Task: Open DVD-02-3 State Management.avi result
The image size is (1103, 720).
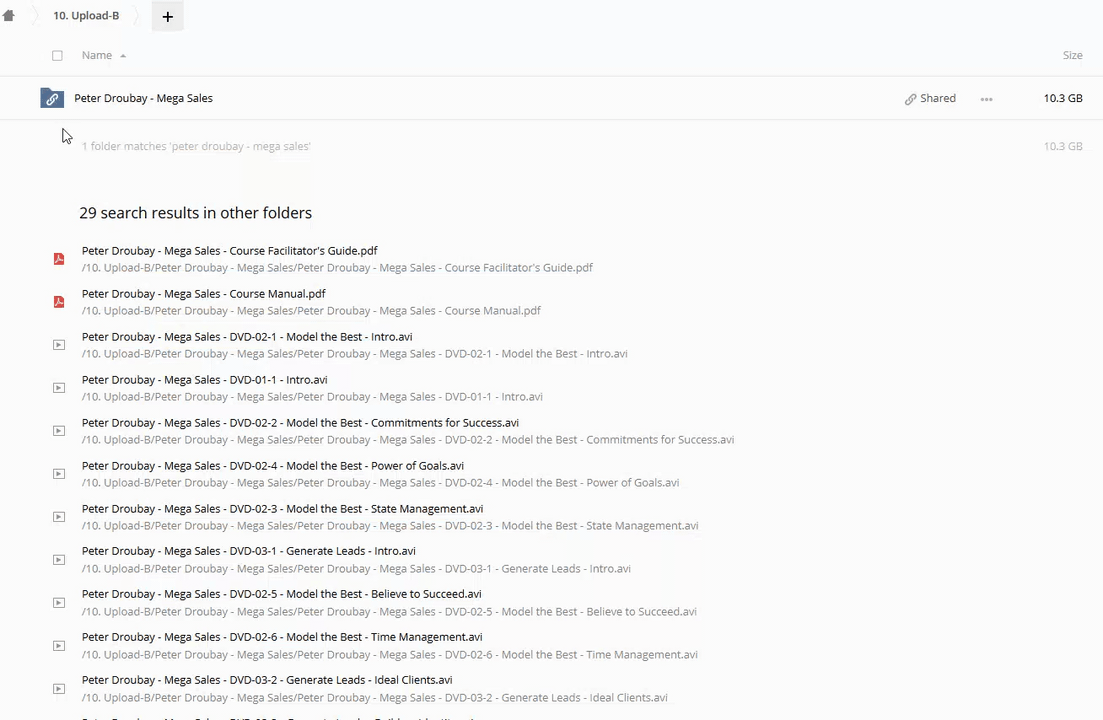Action: 282,509
